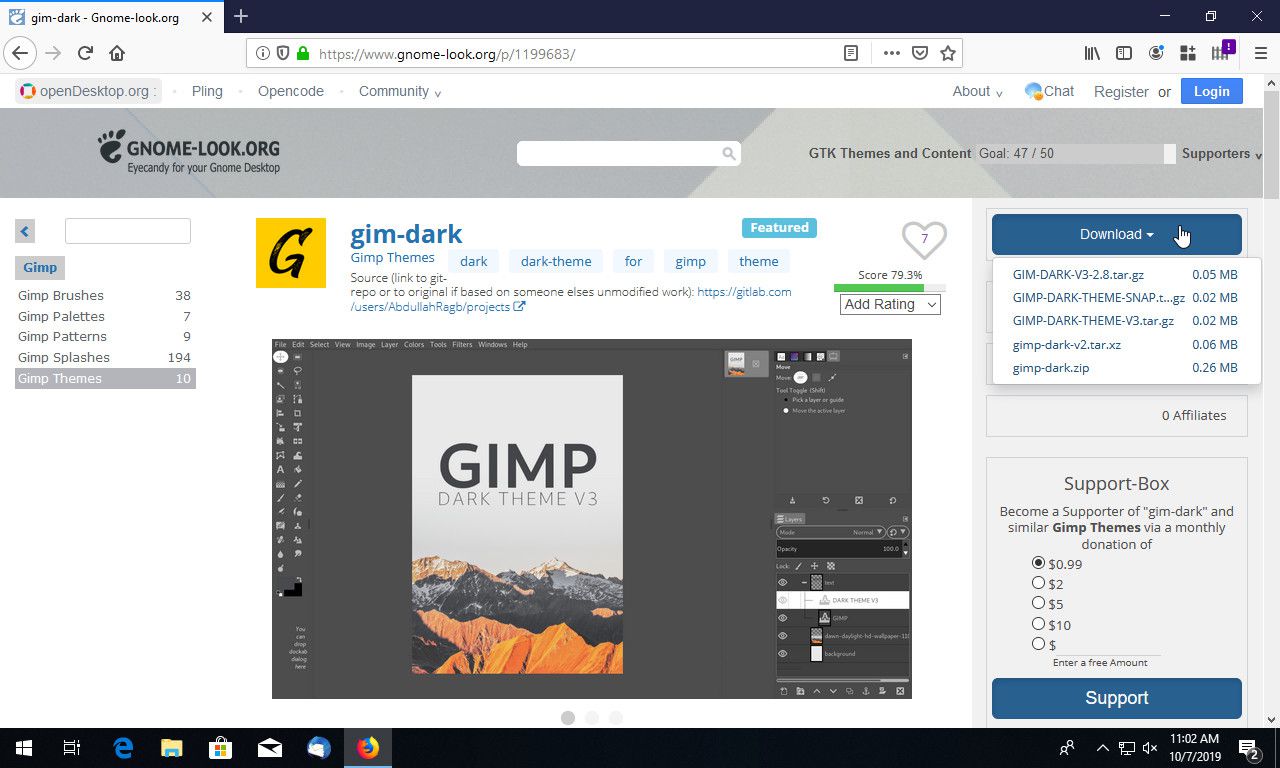
Task: Open Opencode link
Action: click(291, 91)
